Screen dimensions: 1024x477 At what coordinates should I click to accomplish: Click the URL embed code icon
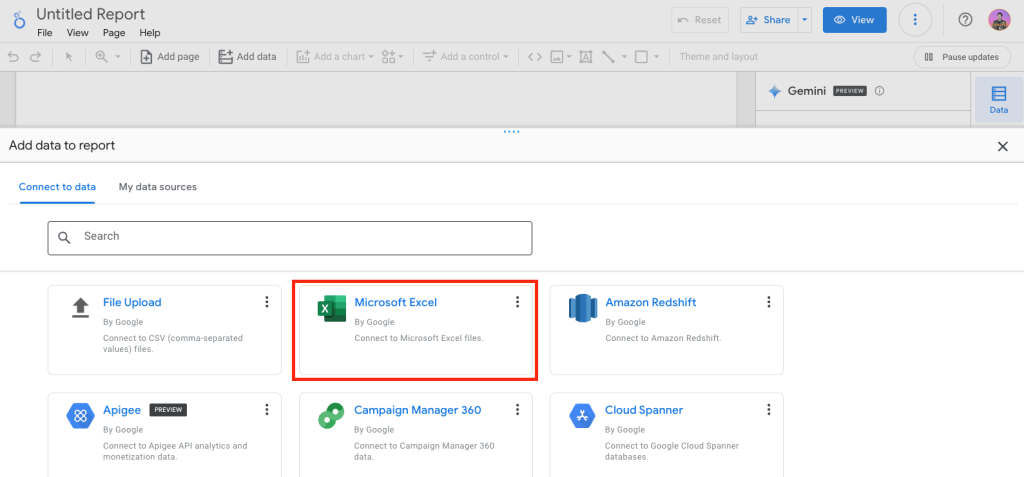(535, 57)
